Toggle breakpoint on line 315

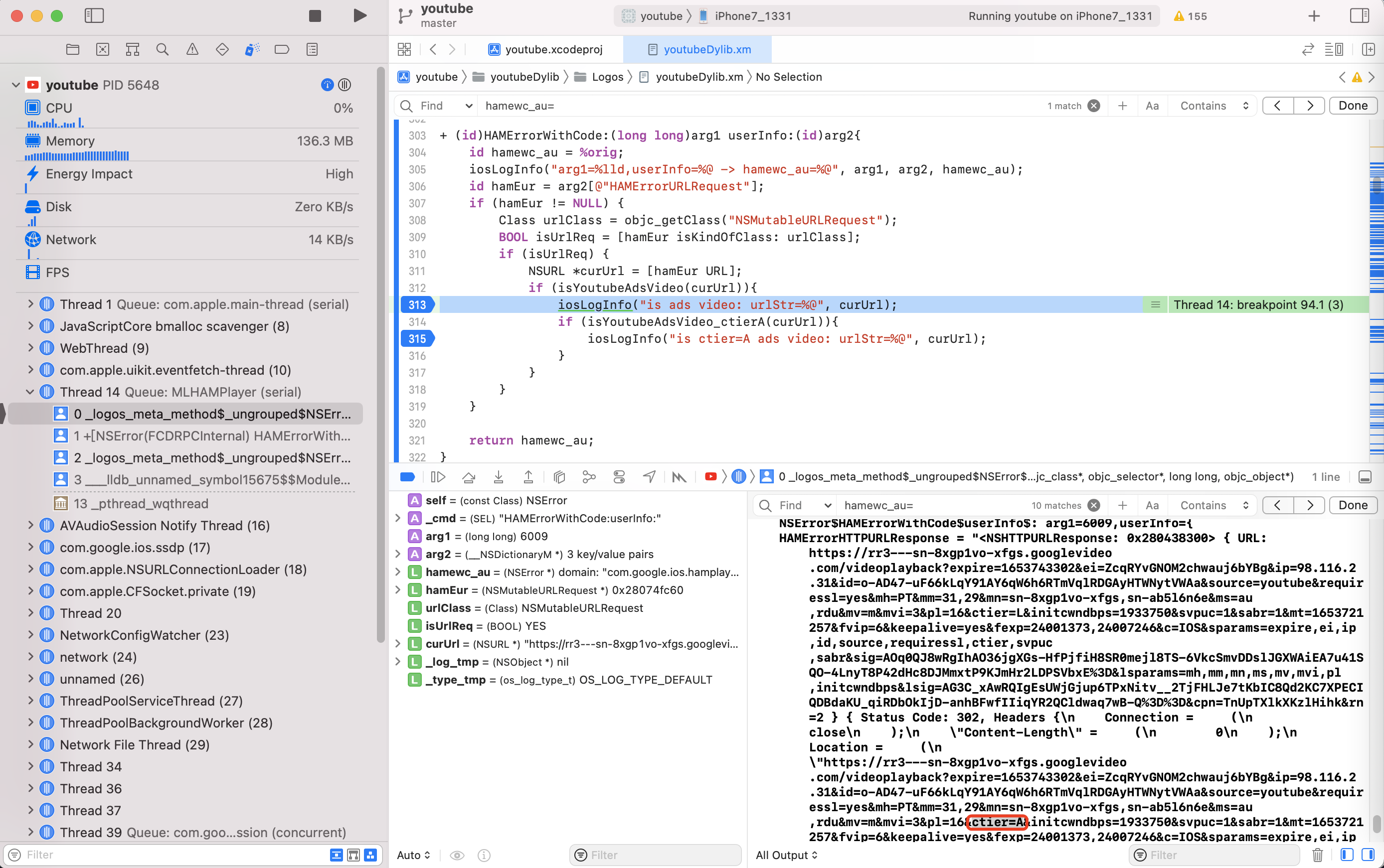point(417,339)
